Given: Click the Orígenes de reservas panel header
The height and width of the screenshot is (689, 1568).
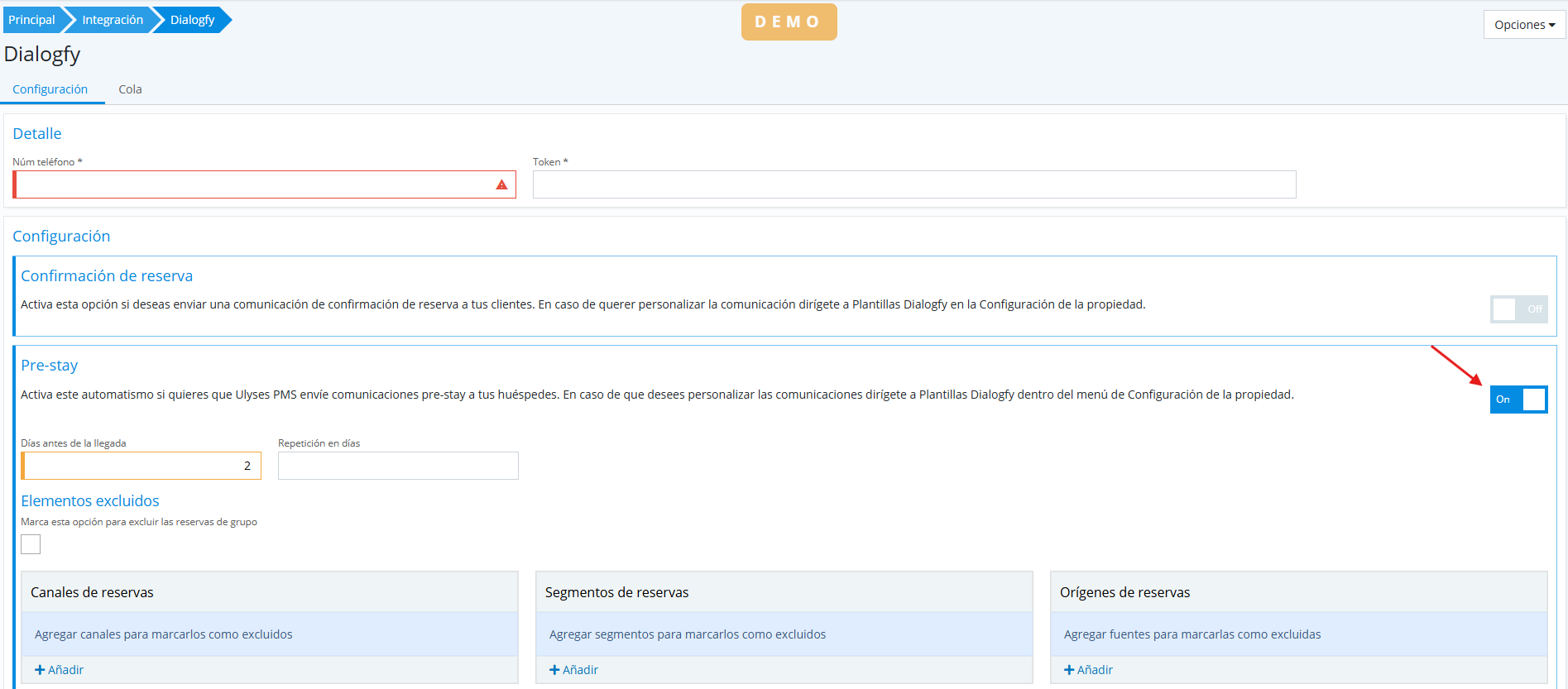Looking at the screenshot, I should pyautogui.click(x=1297, y=592).
